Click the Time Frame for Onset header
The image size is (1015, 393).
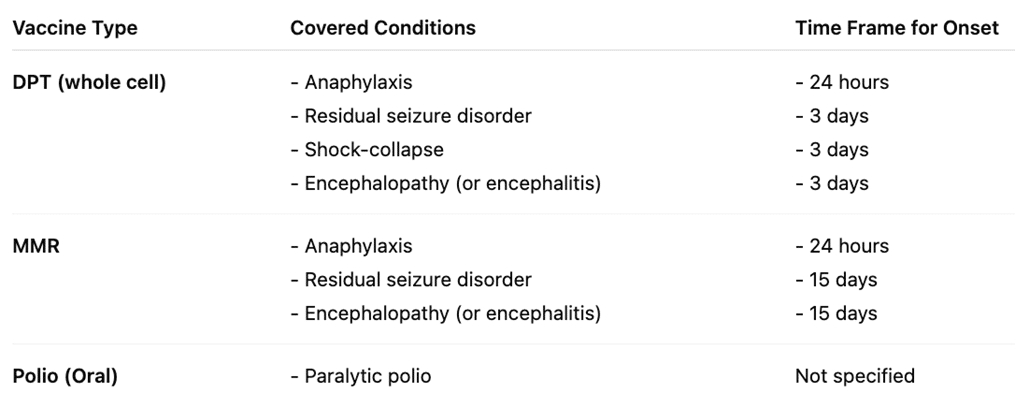(x=897, y=28)
